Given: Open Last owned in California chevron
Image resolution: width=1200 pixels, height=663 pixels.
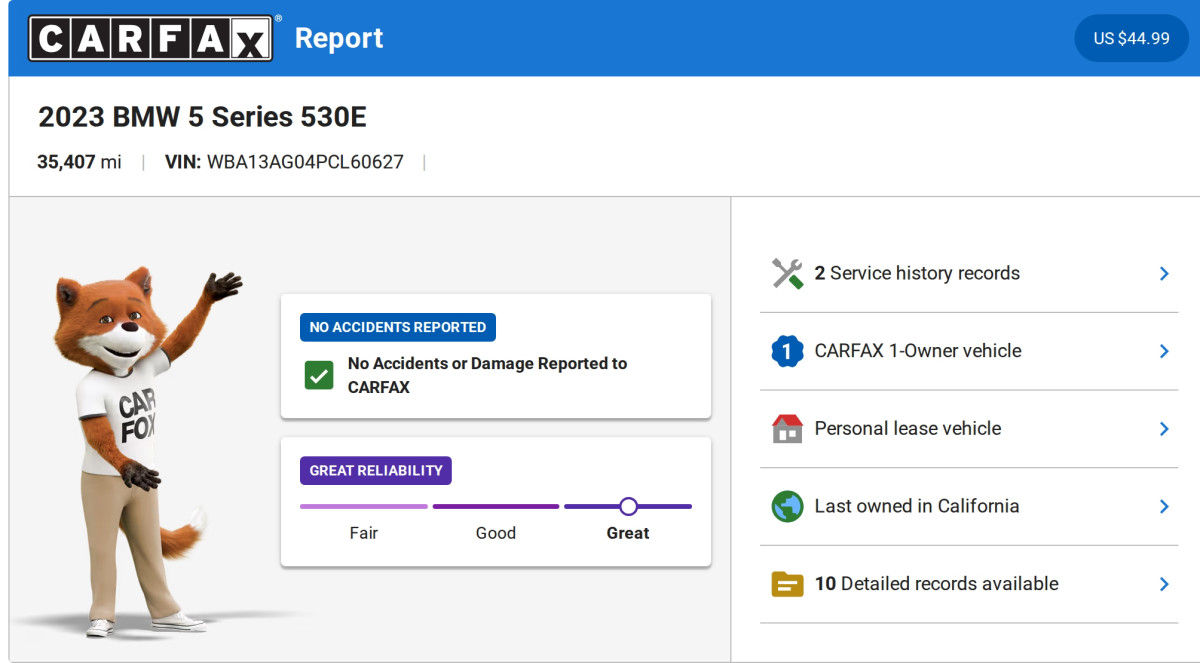Looking at the screenshot, I should [1163, 506].
